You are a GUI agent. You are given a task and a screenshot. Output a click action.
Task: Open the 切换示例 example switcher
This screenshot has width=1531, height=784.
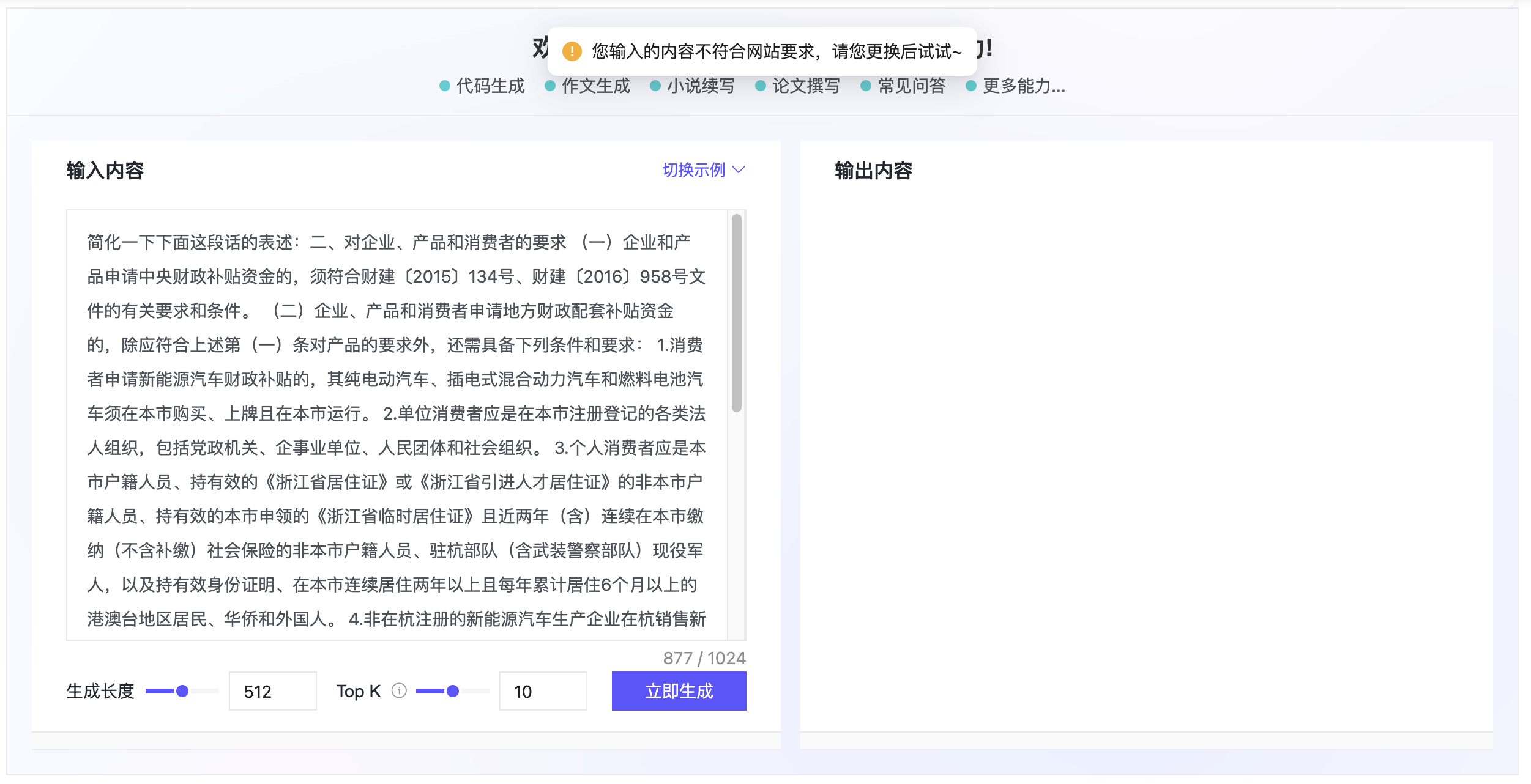[694, 169]
